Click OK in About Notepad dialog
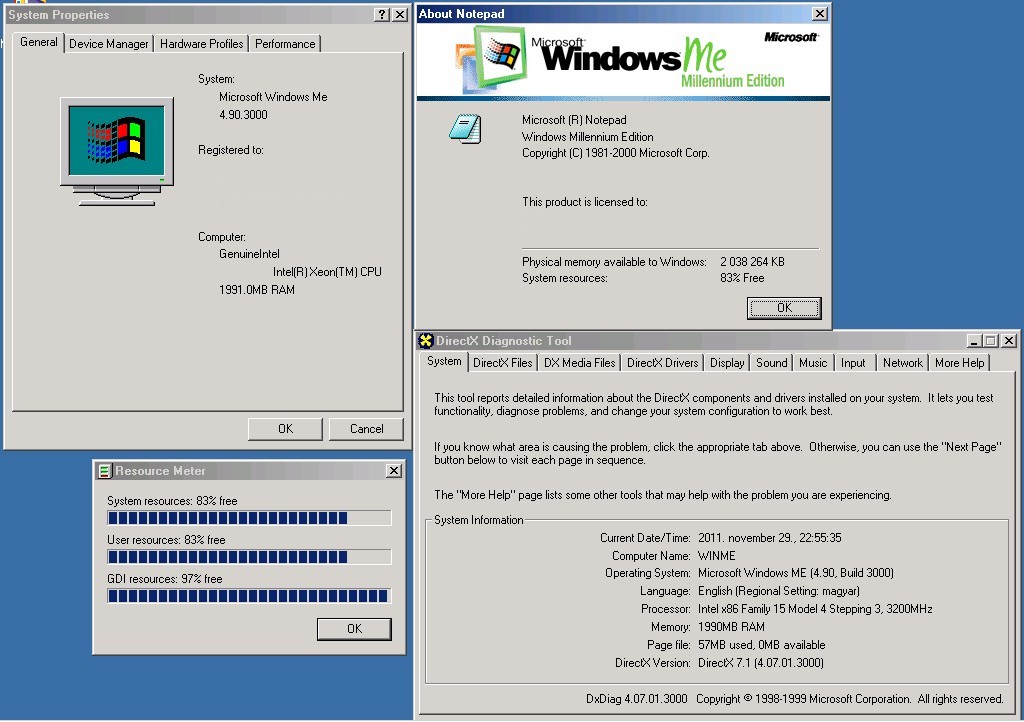The height and width of the screenshot is (722, 1024). pos(784,308)
